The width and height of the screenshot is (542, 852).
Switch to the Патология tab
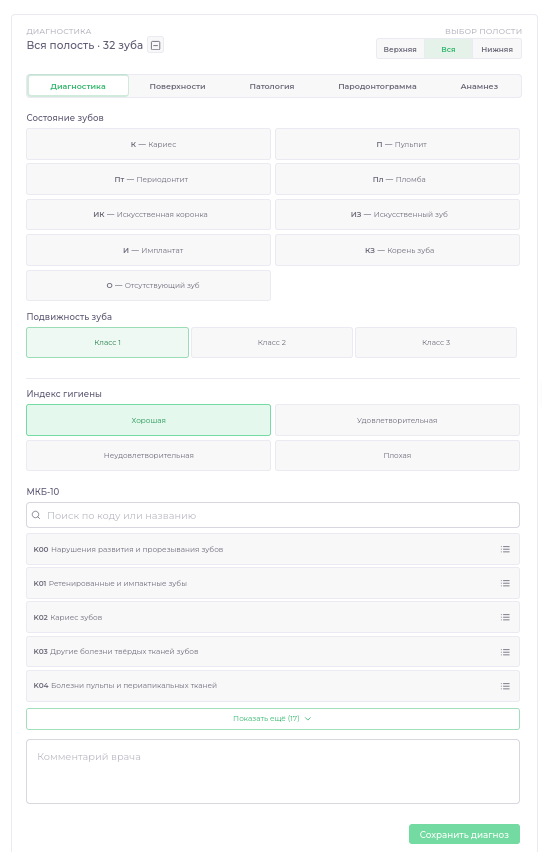click(272, 86)
